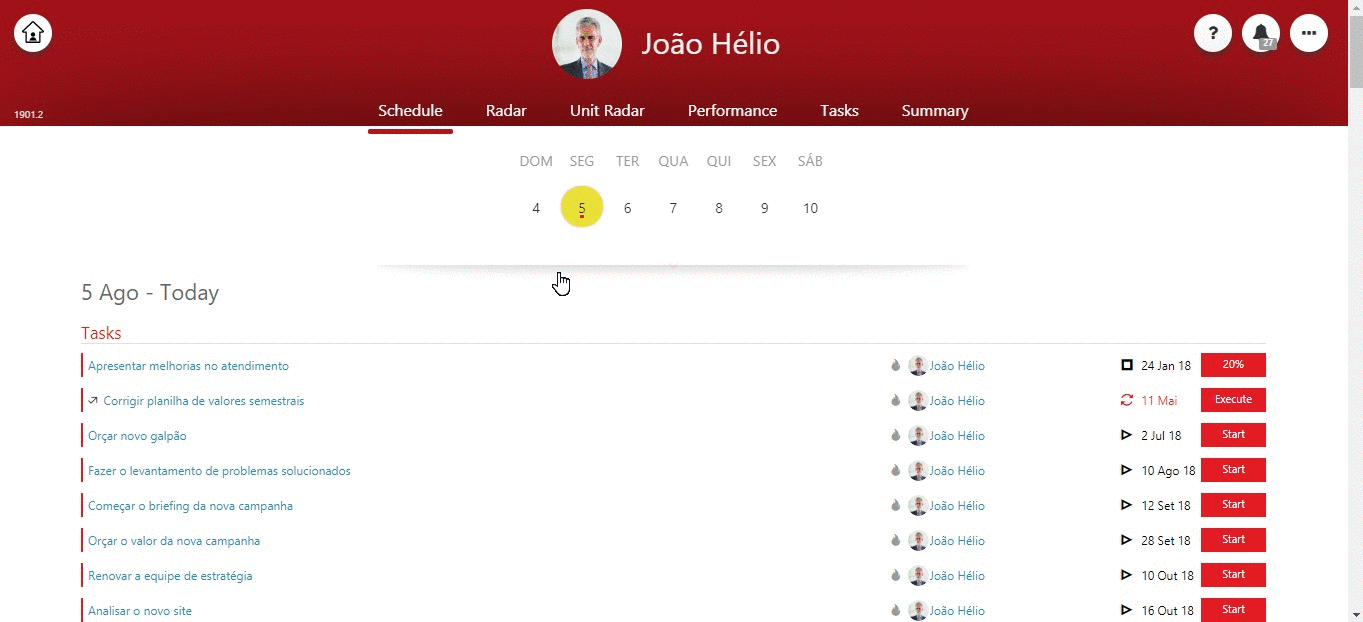Open the three-dots more options menu
1363x622 pixels.
coord(1309,33)
